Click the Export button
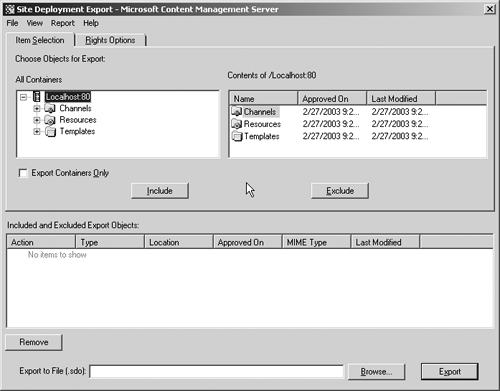 (450, 372)
